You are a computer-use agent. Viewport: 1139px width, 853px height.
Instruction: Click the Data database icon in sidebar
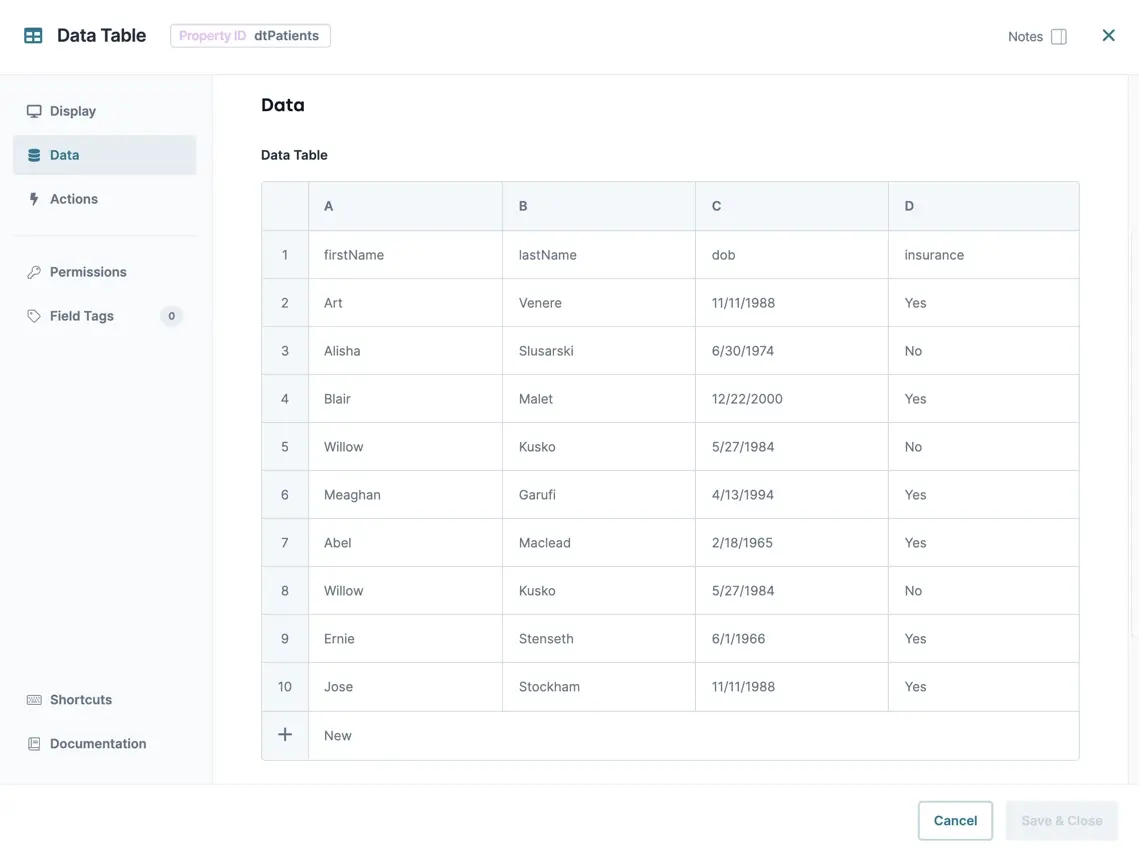point(34,155)
